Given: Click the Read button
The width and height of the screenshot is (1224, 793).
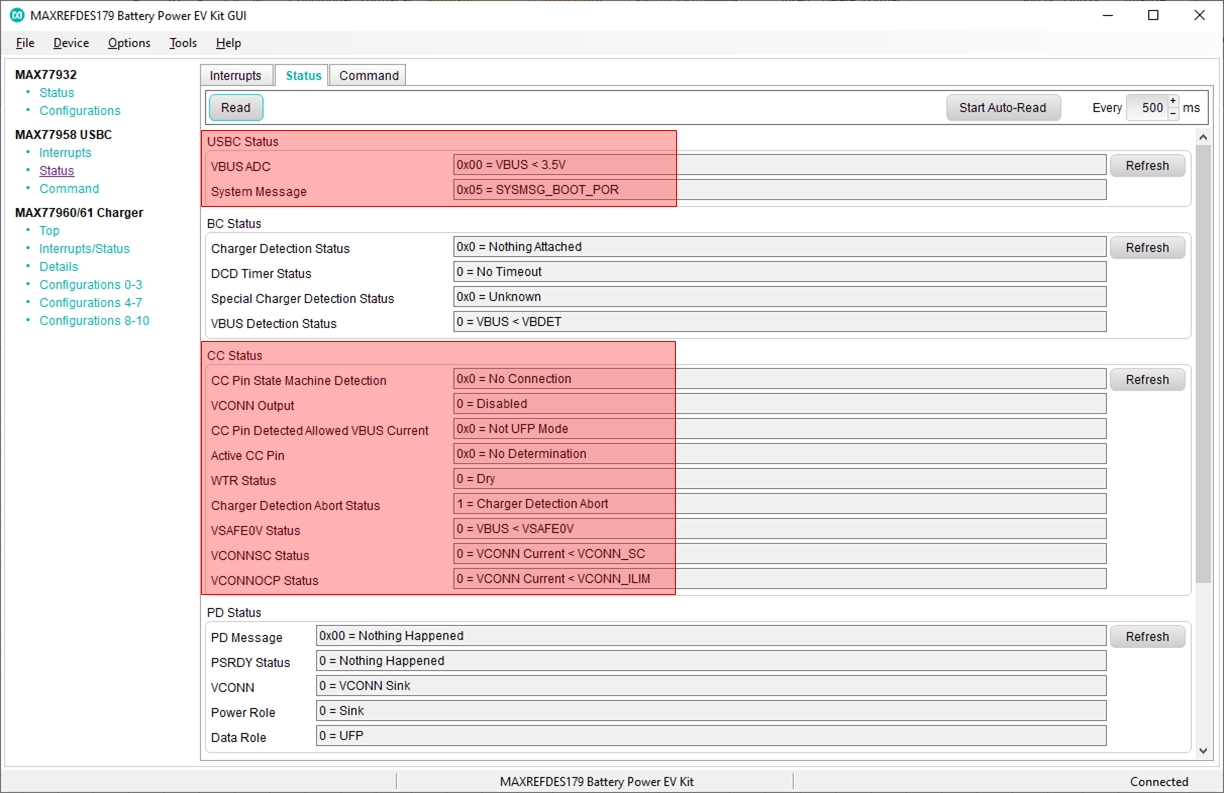Looking at the screenshot, I should click(236, 108).
